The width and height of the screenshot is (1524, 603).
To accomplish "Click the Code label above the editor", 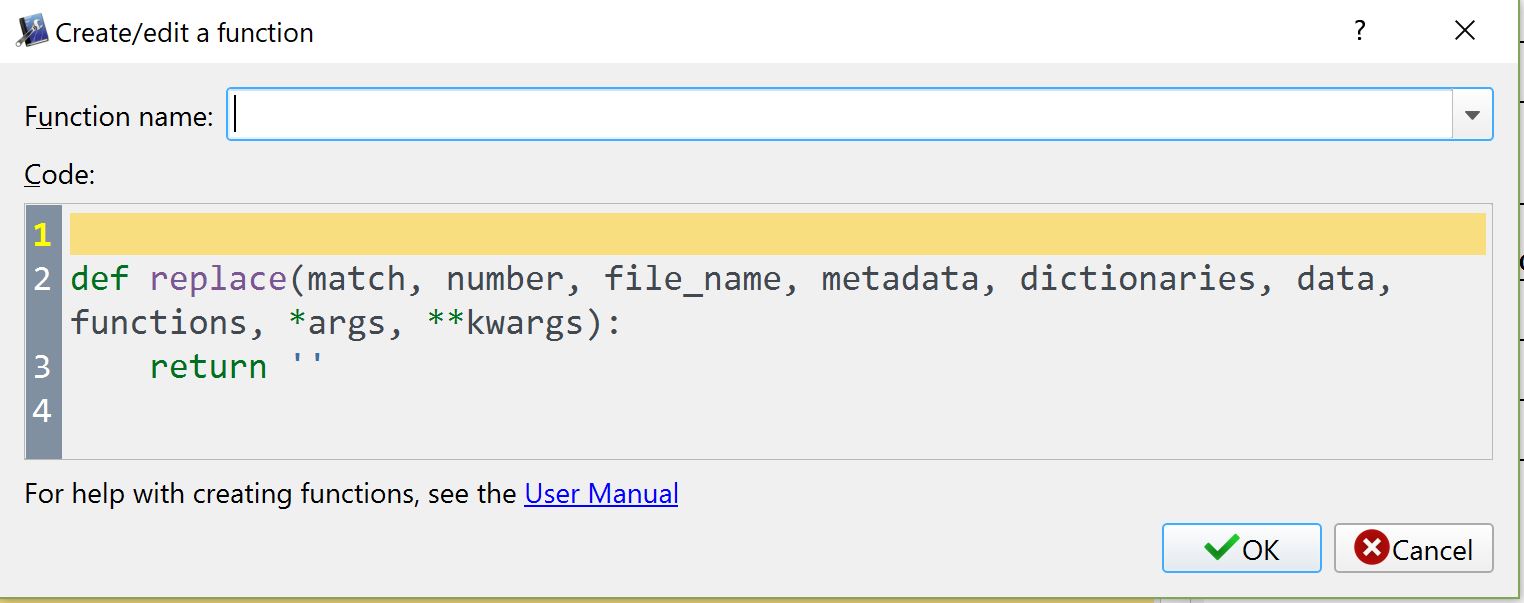I will click(59, 175).
